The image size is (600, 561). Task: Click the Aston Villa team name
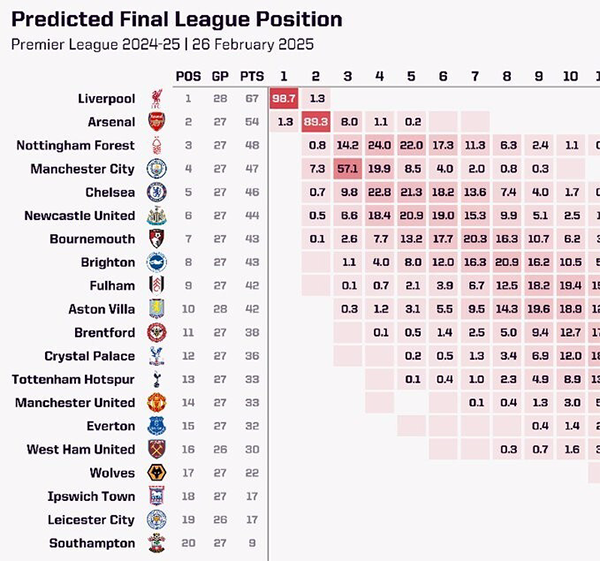pyautogui.click(x=101, y=309)
